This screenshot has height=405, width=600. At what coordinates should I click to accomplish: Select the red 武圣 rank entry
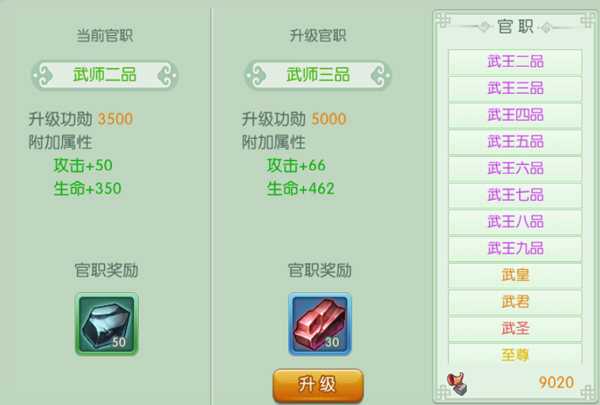click(515, 329)
